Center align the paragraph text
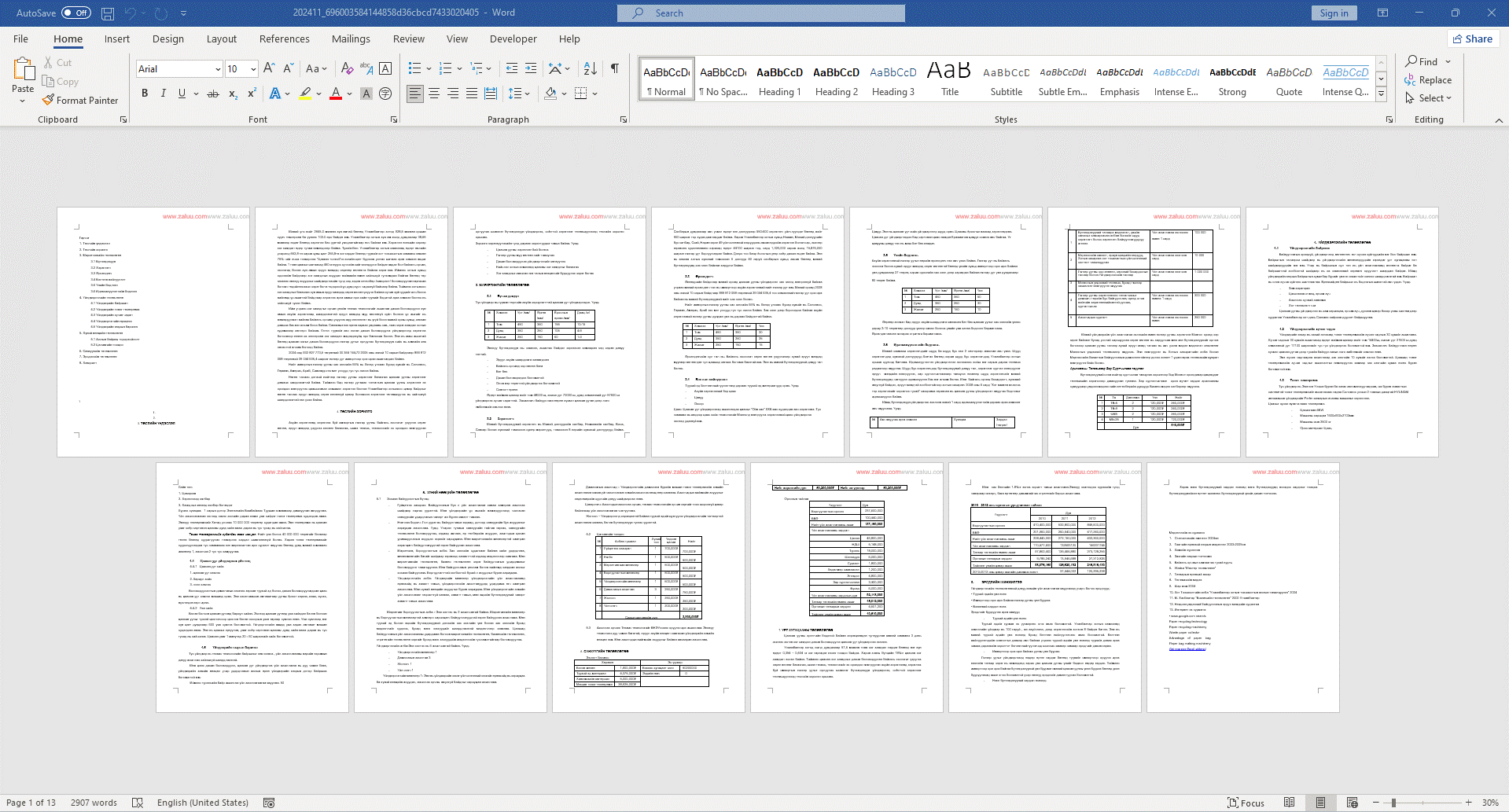Screen dimensions: 1509x812 (434, 94)
